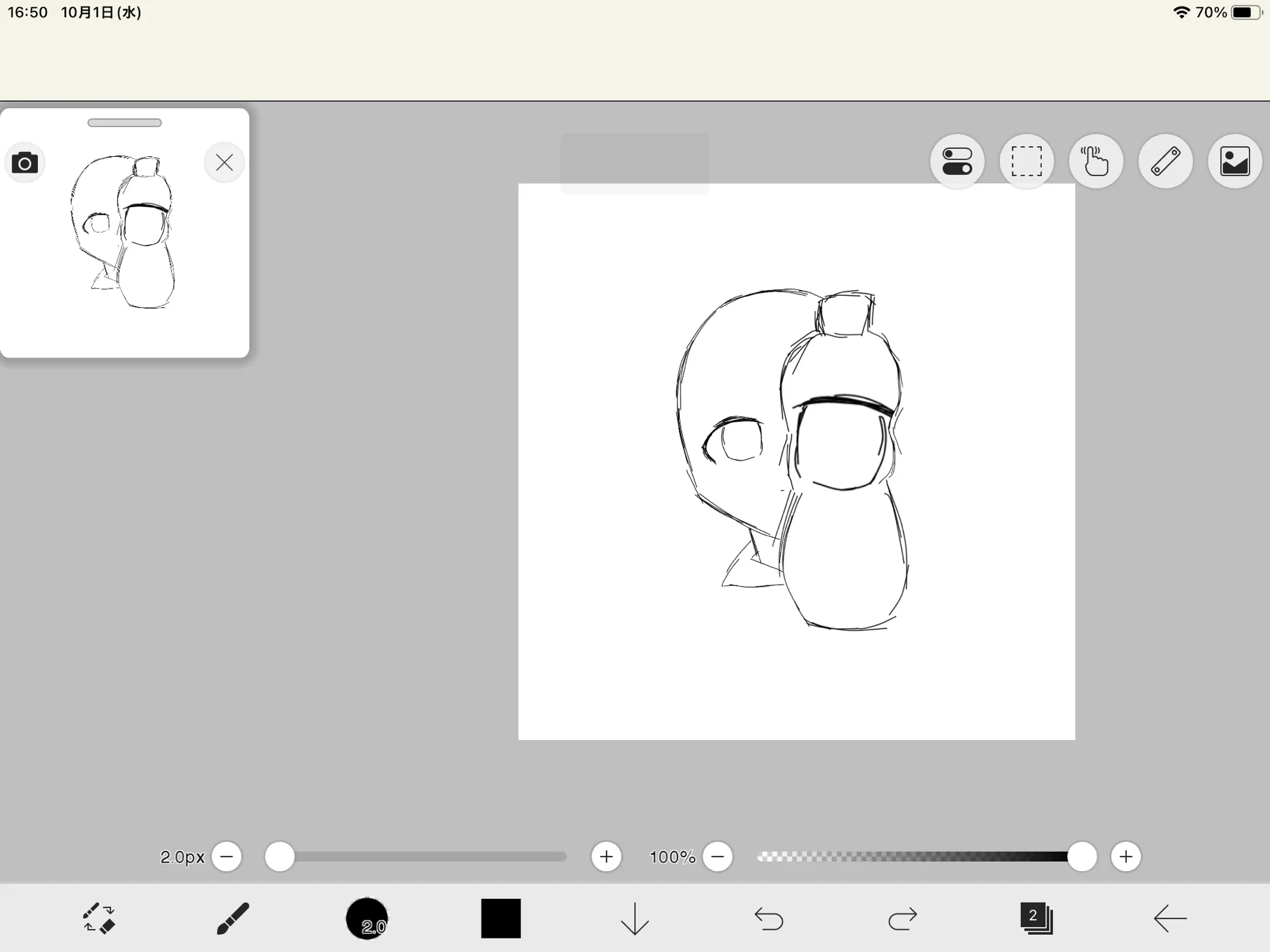The height and width of the screenshot is (952, 1270).
Task: Select the Brush tool
Action: [x=232, y=918]
